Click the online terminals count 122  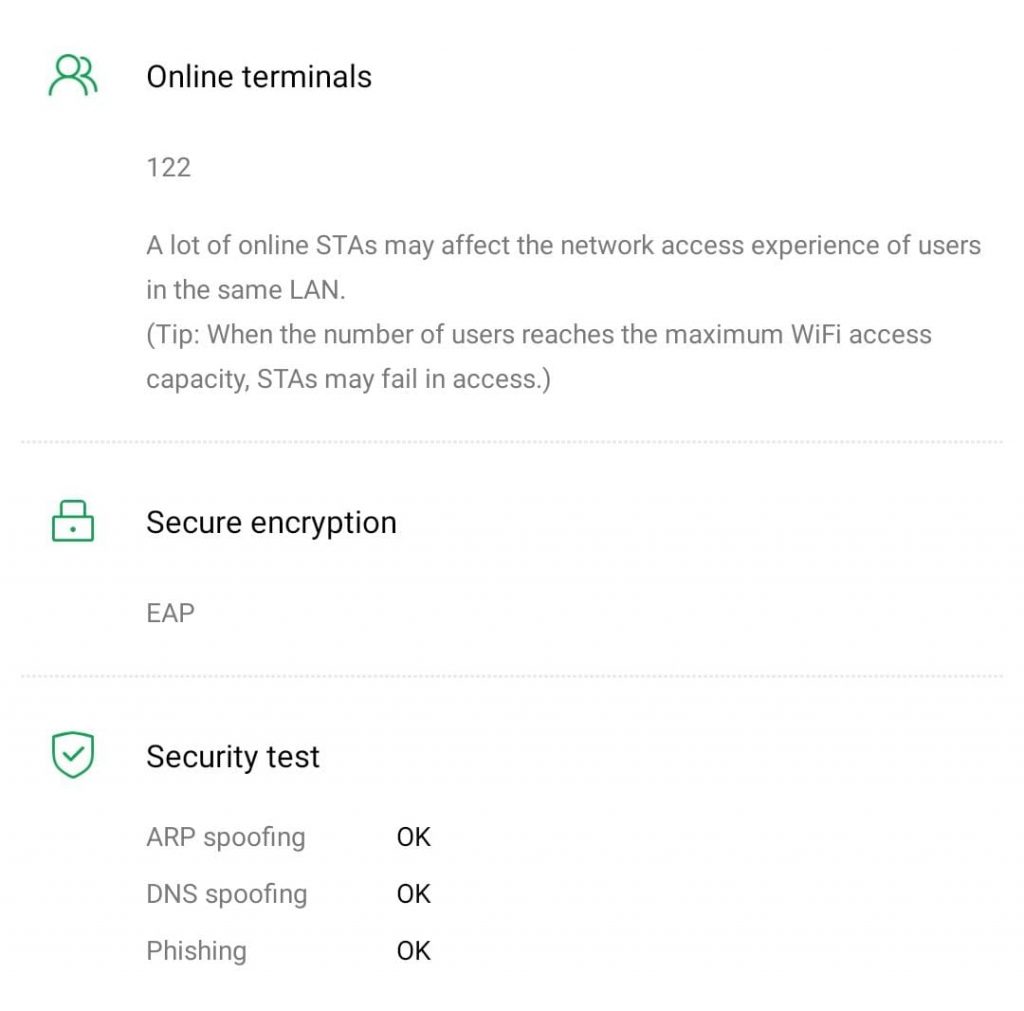click(168, 167)
